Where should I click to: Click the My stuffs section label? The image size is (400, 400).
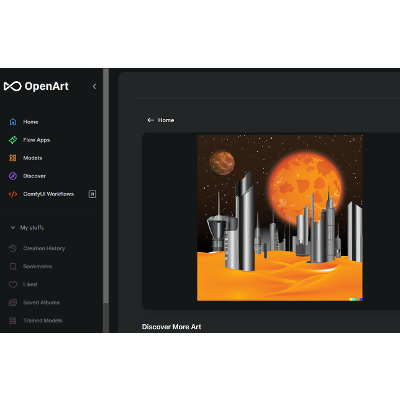pos(32,228)
